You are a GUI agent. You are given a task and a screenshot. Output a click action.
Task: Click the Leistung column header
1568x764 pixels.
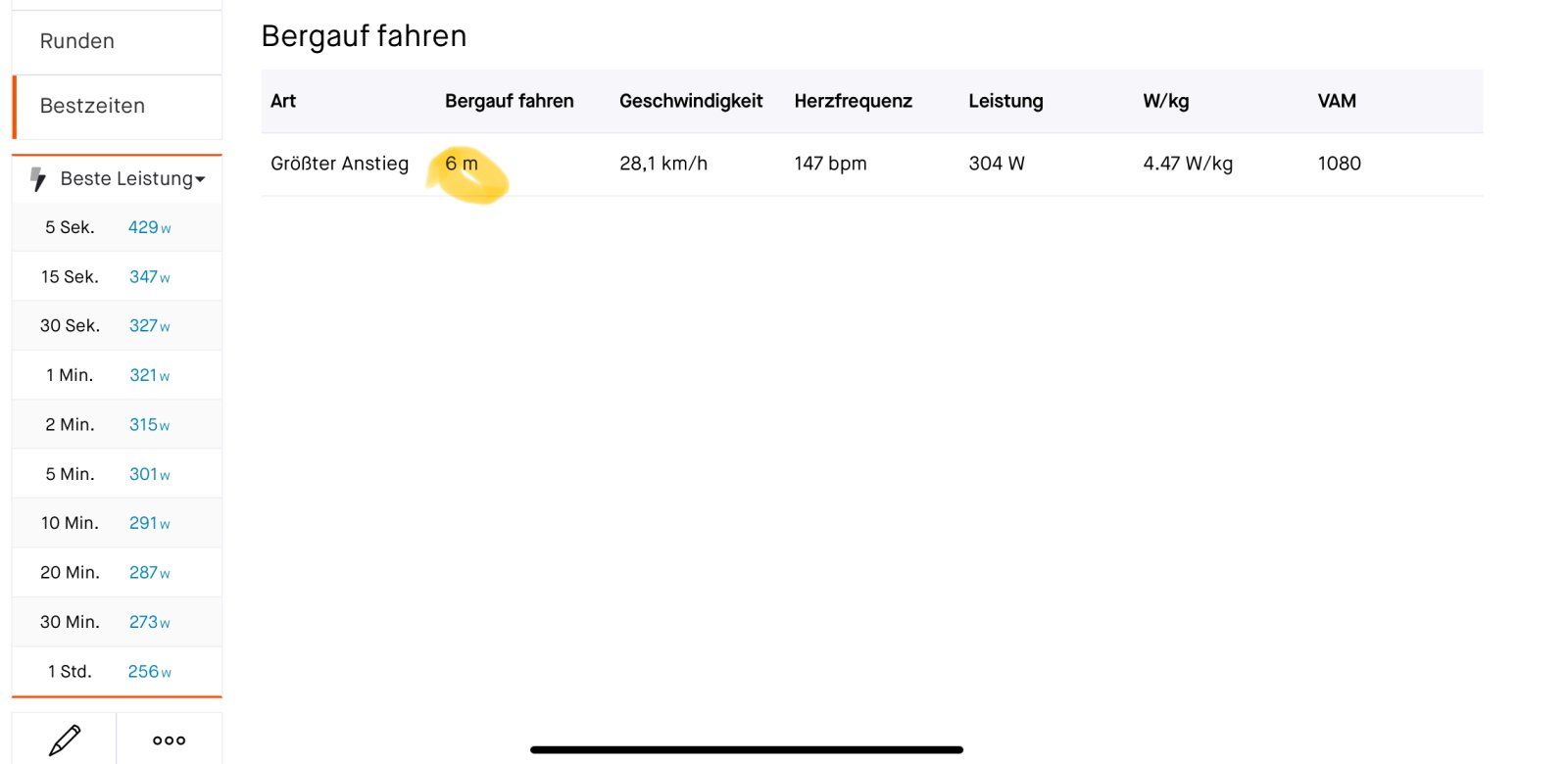click(x=1005, y=101)
